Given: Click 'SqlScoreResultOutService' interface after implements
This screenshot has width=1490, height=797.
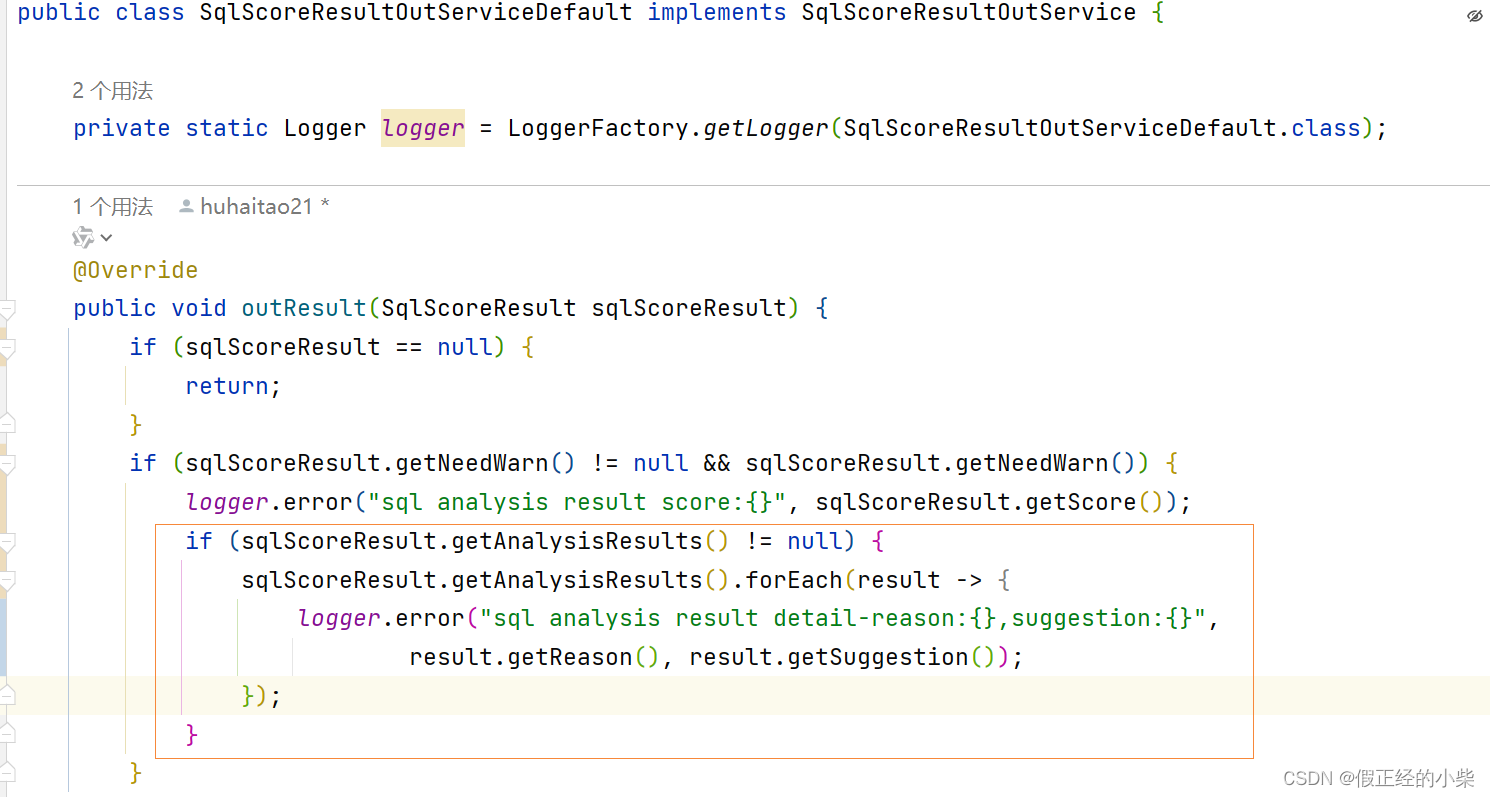Looking at the screenshot, I should pos(969,13).
